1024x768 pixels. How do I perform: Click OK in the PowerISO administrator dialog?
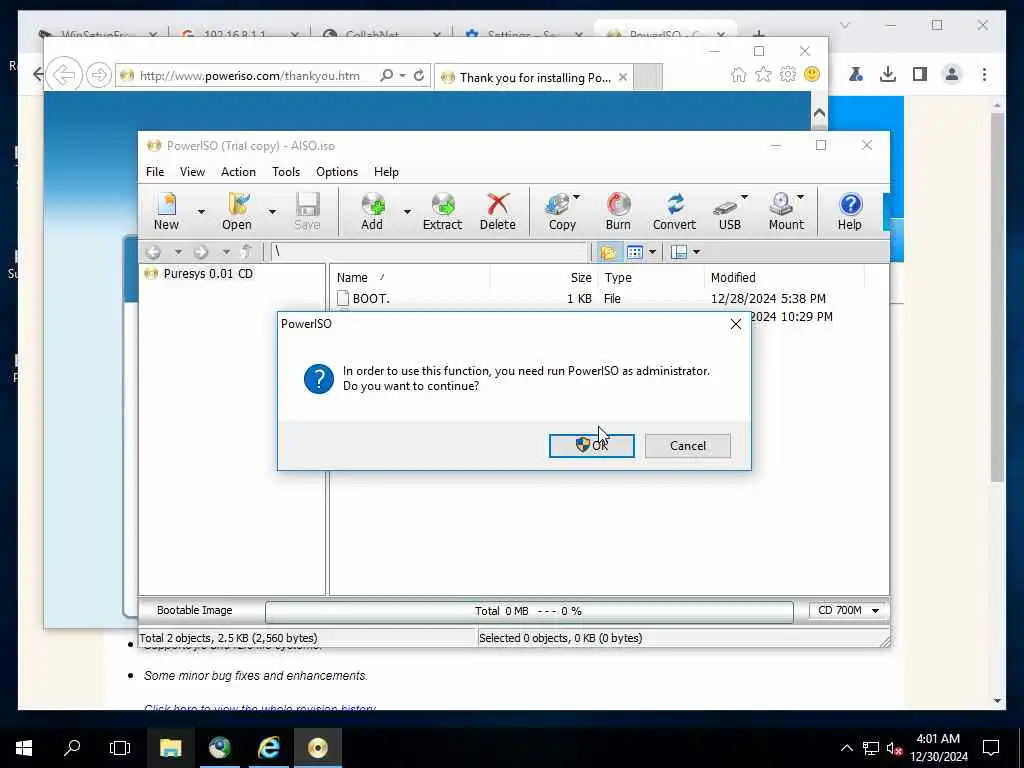pos(592,445)
